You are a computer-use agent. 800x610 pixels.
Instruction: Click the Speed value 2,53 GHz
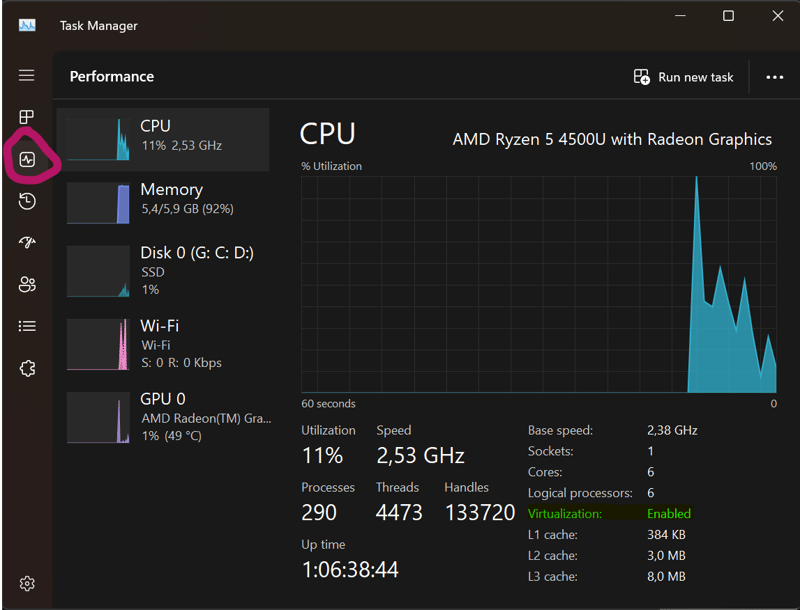[x=420, y=455]
